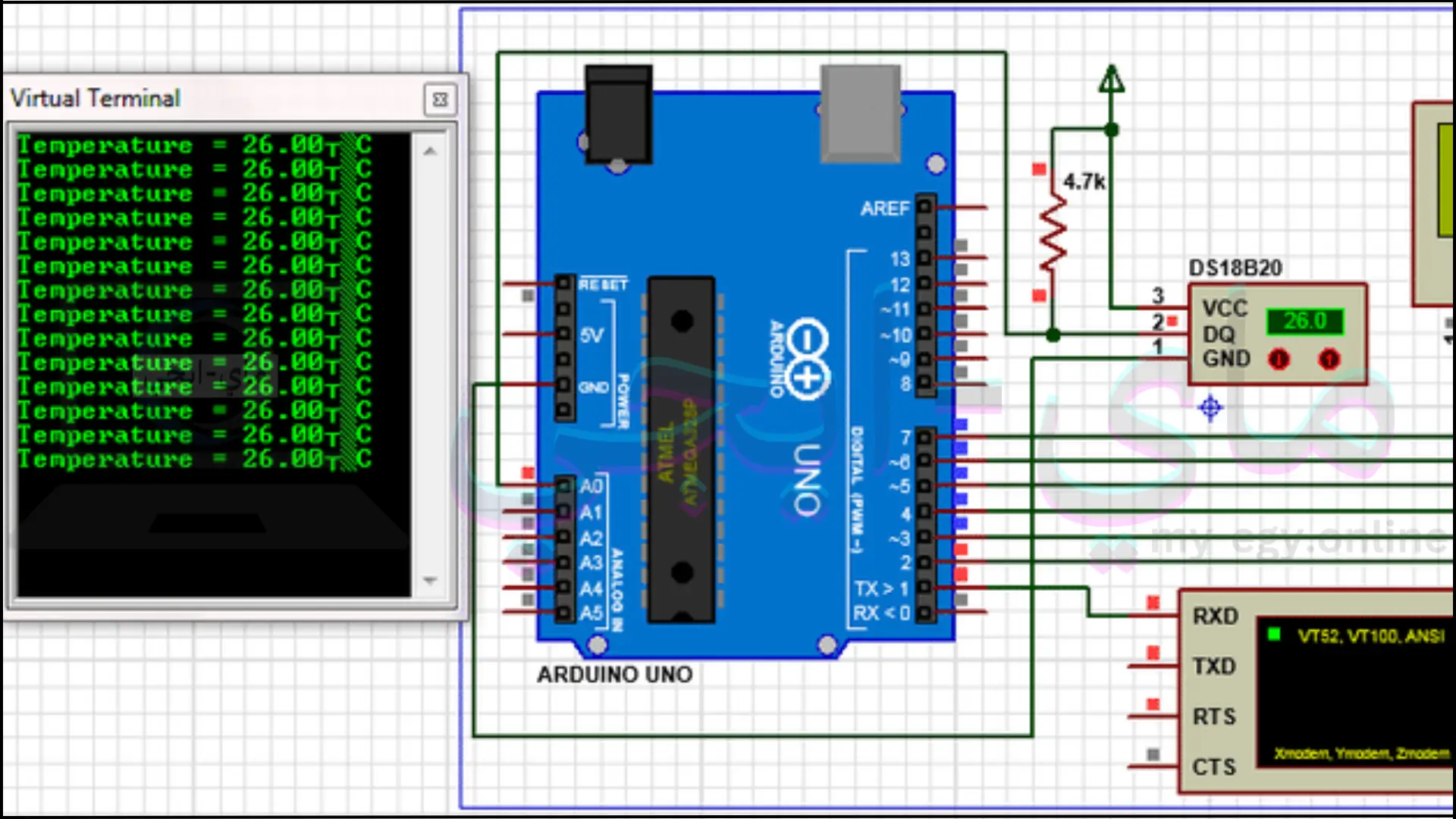
Task: Click digital pin 12 on Arduino
Action: point(924,284)
